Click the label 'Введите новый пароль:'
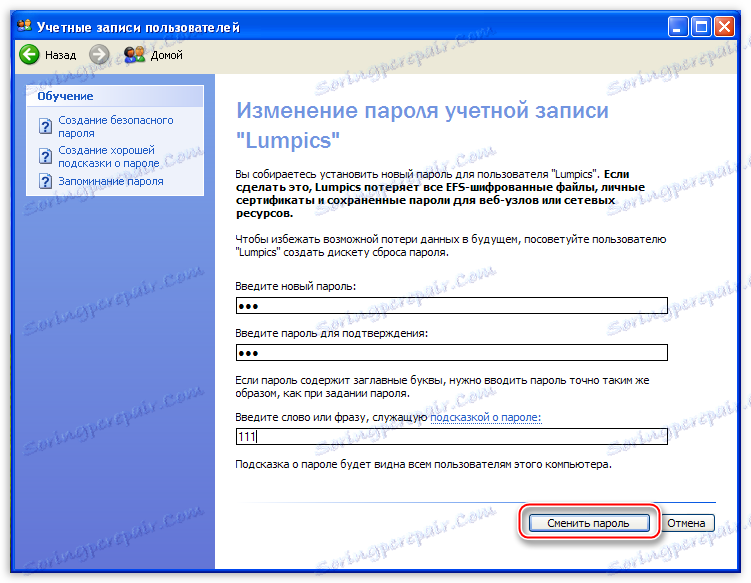This screenshot has height=583, width=751. 296,286
